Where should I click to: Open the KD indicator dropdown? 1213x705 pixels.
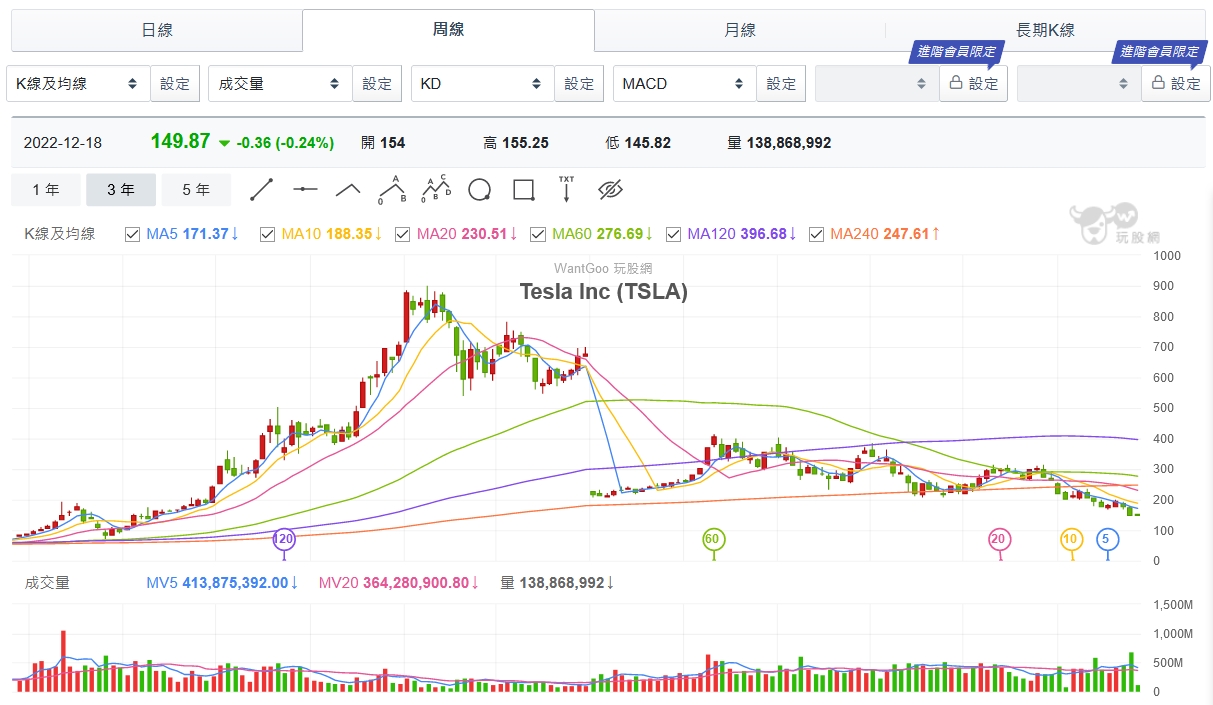click(482, 84)
